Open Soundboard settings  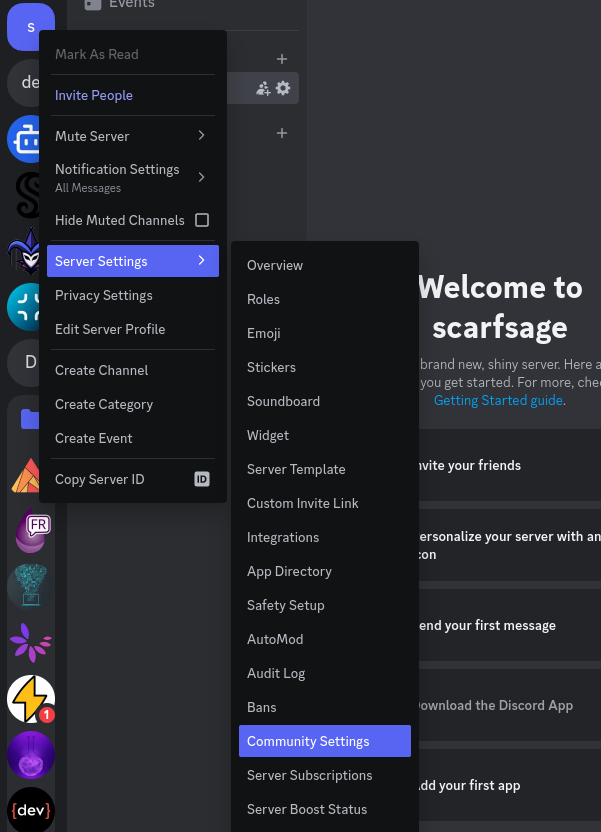325,401
